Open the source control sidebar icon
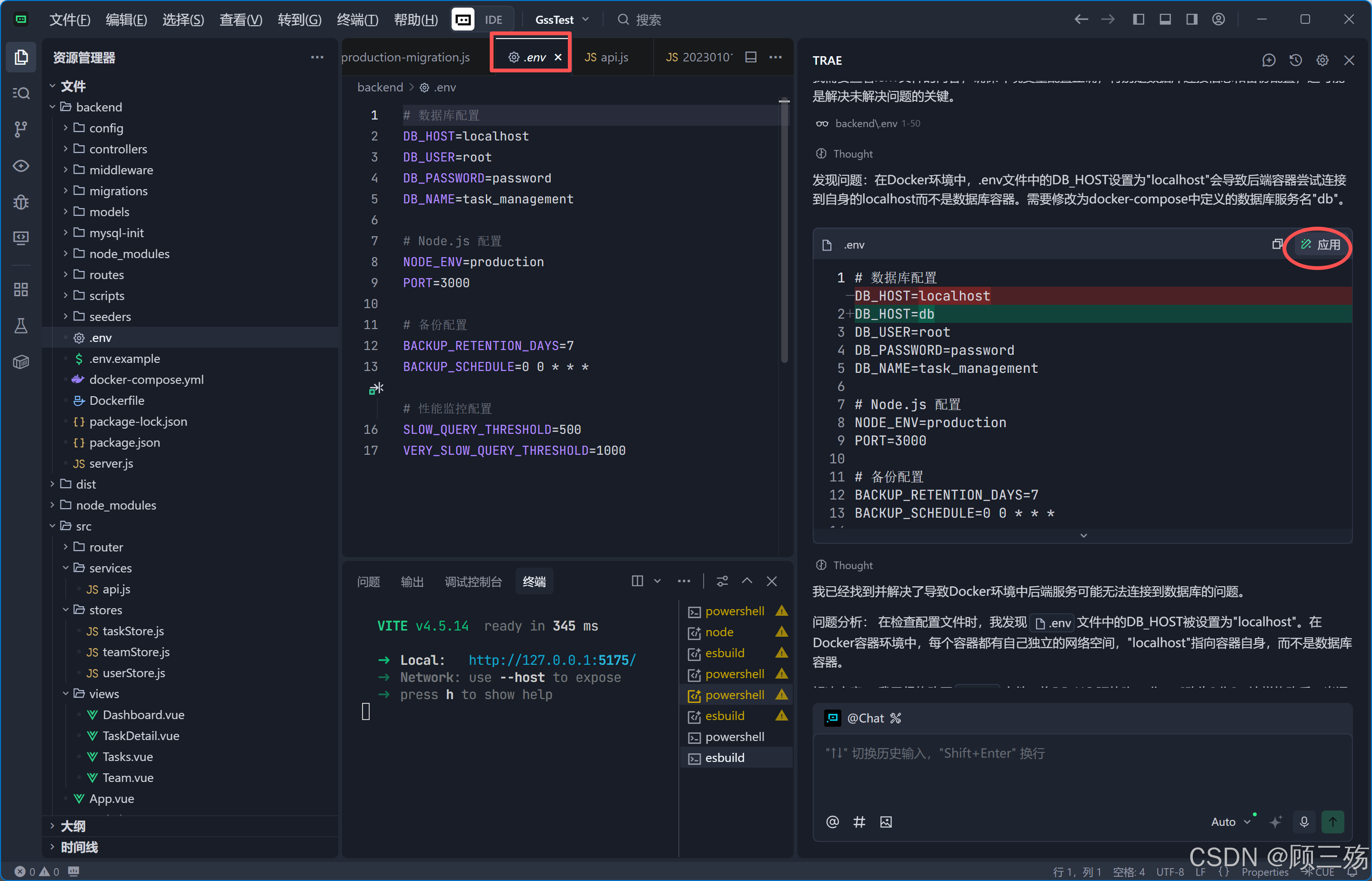The image size is (1372, 881). [20, 129]
